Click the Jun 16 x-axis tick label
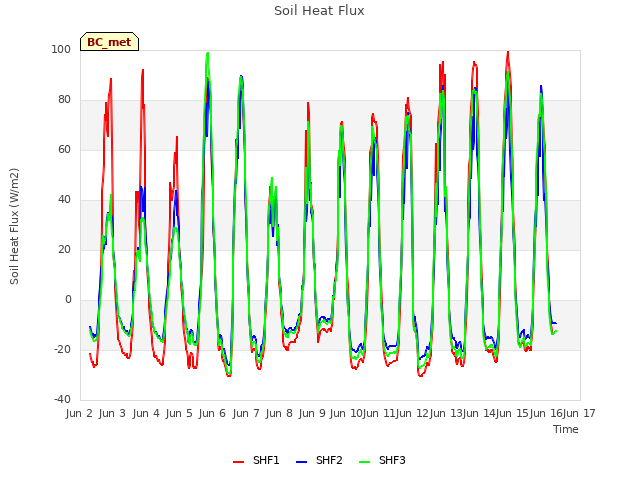The height and width of the screenshot is (480, 640). (546, 413)
